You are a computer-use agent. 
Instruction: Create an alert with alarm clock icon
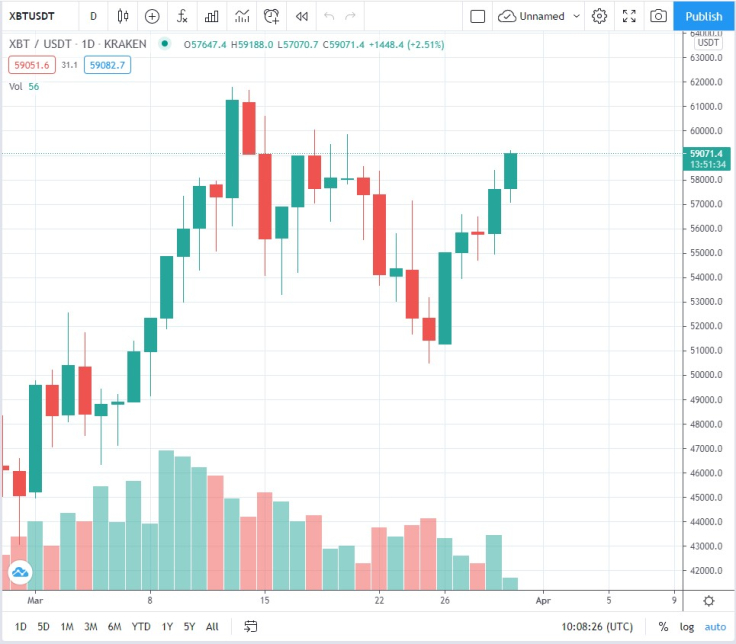click(272, 16)
